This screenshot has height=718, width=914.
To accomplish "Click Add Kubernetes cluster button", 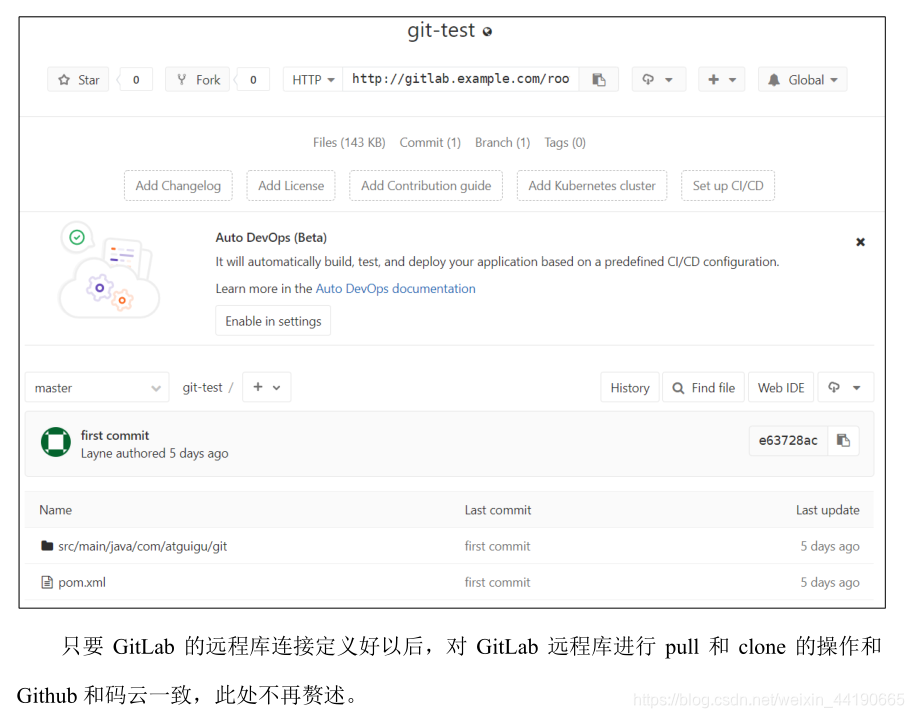I will (x=592, y=186).
